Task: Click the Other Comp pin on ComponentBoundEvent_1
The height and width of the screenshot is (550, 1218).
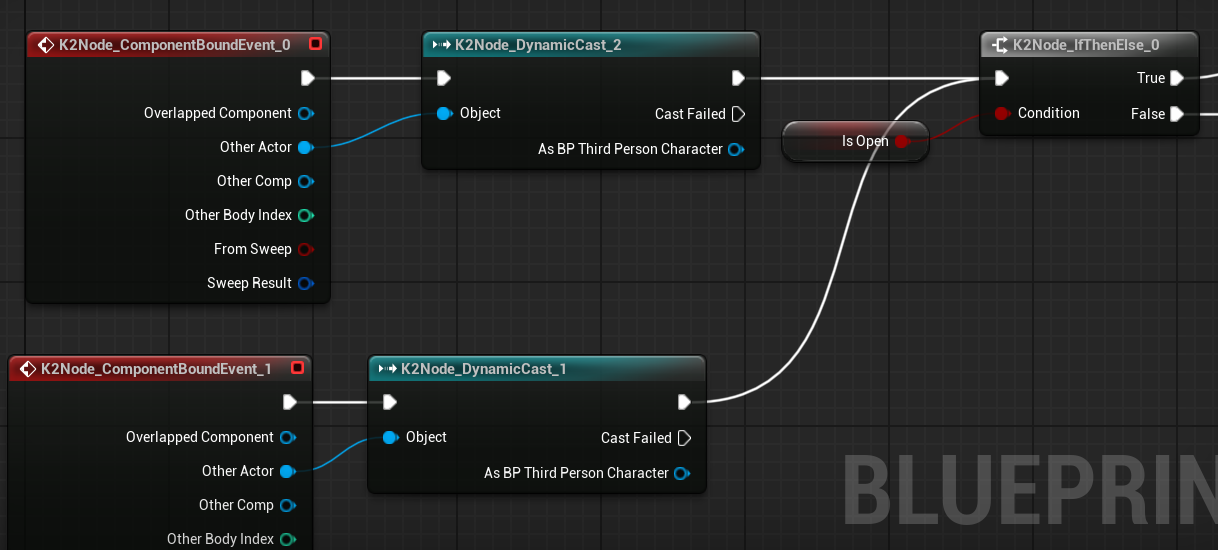Action: (x=288, y=505)
